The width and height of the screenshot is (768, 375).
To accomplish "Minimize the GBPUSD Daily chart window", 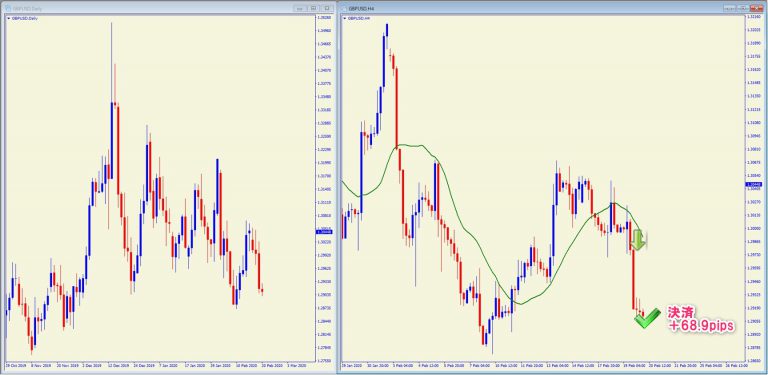I will (300, 8).
